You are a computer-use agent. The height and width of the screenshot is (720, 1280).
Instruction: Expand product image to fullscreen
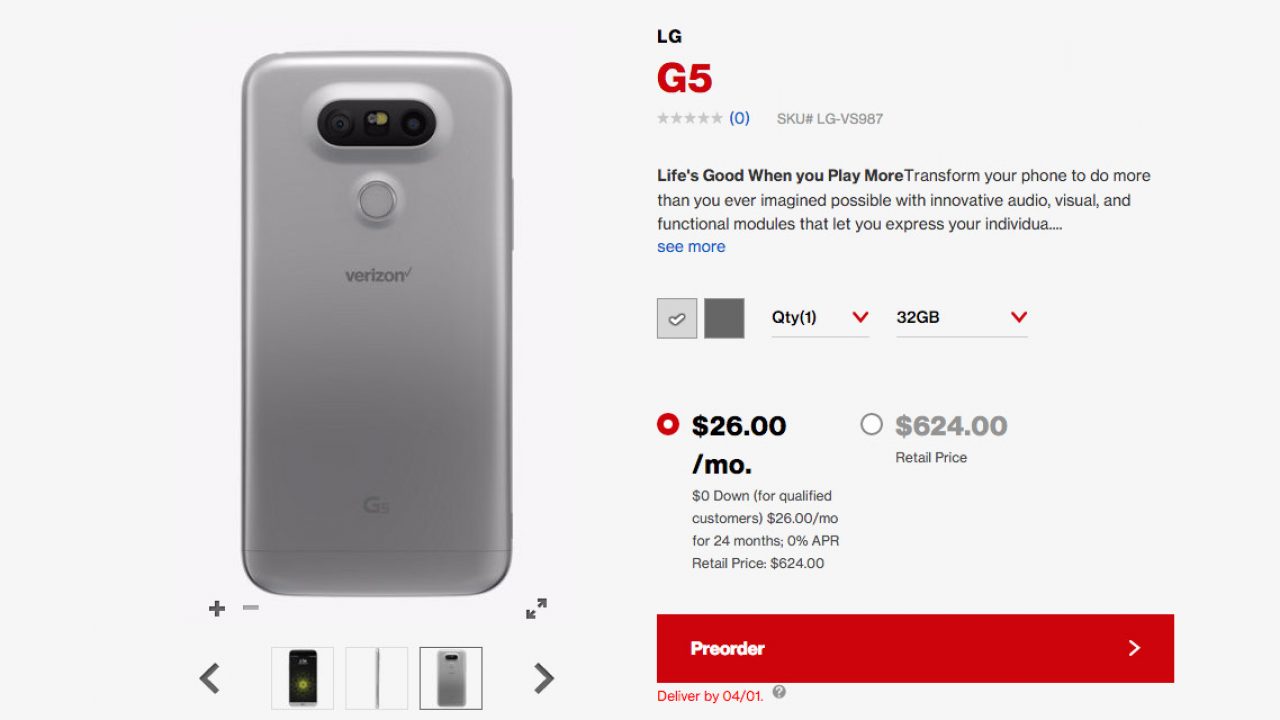pyautogui.click(x=536, y=608)
